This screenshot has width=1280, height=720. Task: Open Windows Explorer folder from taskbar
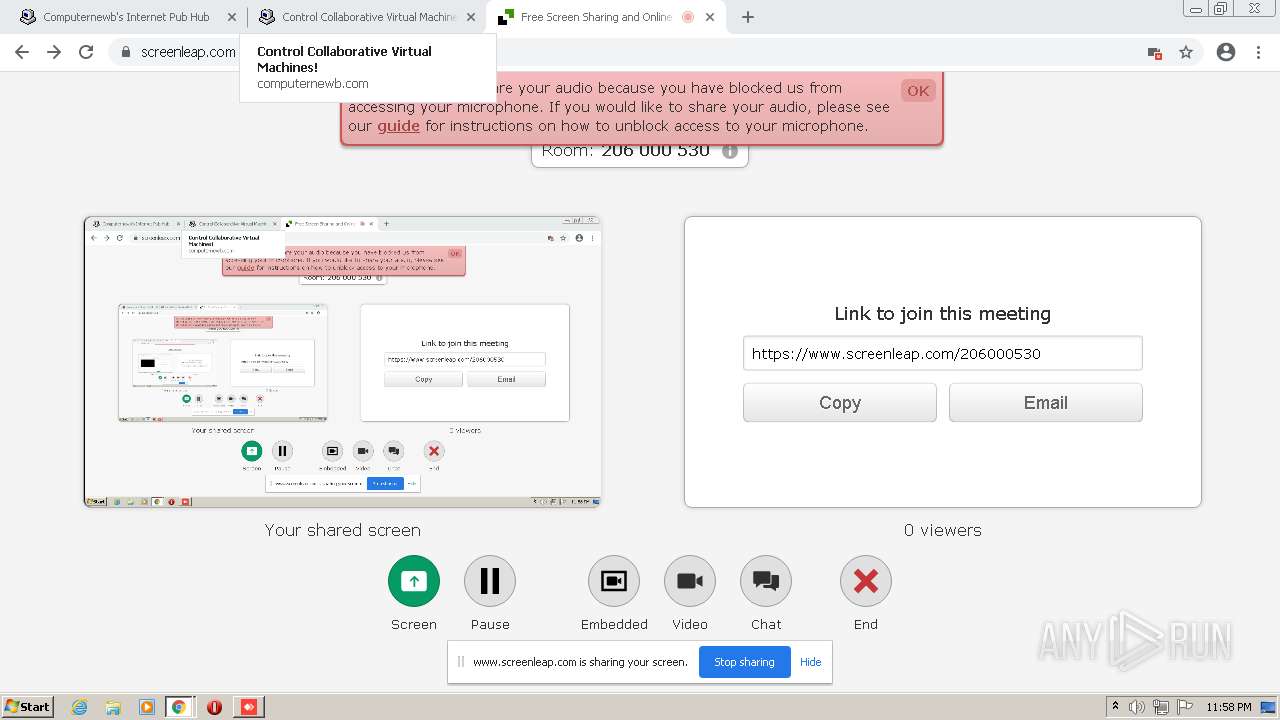coord(113,707)
